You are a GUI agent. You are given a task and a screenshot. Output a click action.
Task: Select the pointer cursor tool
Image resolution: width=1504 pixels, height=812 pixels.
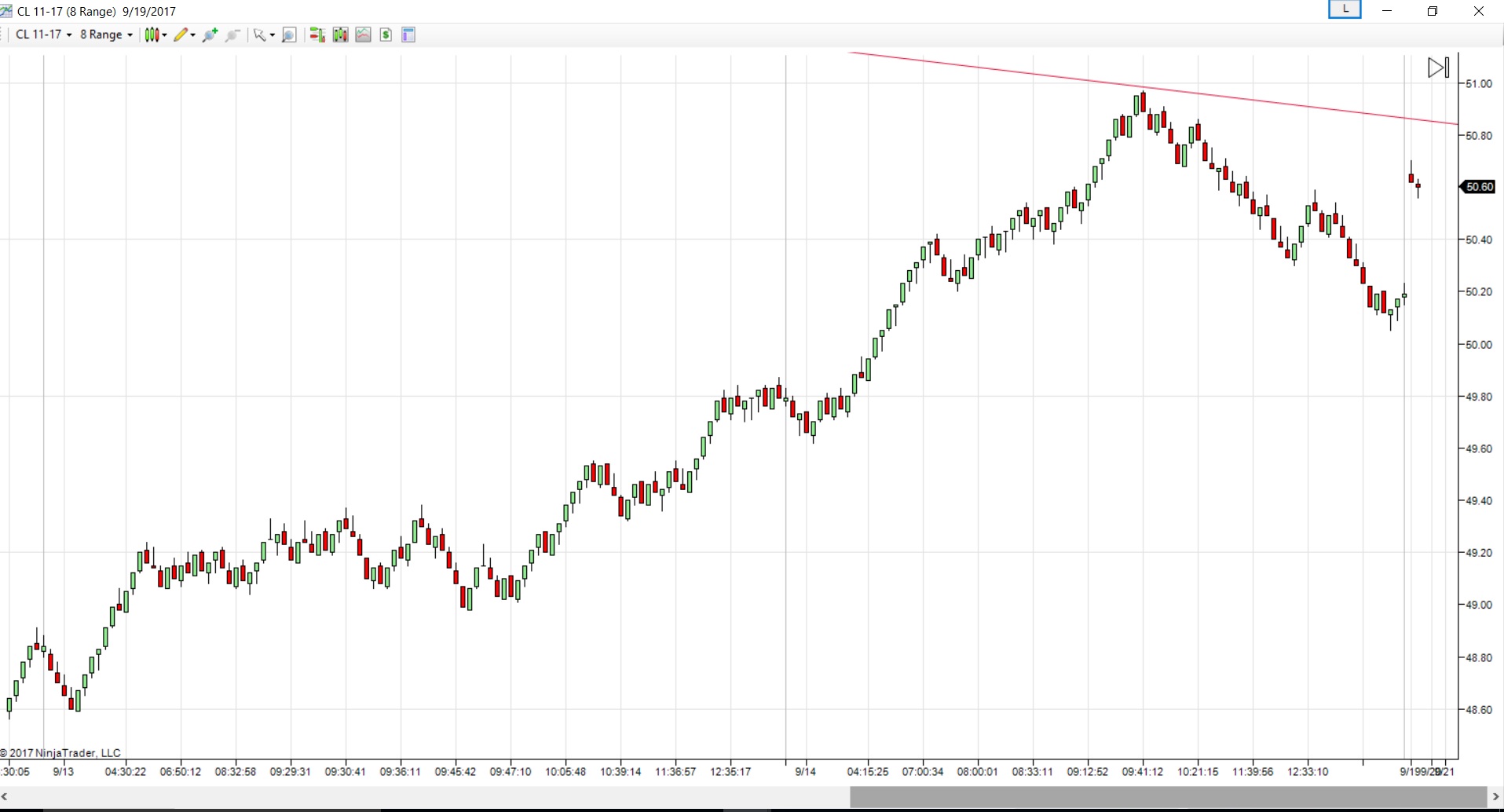point(258,35)
